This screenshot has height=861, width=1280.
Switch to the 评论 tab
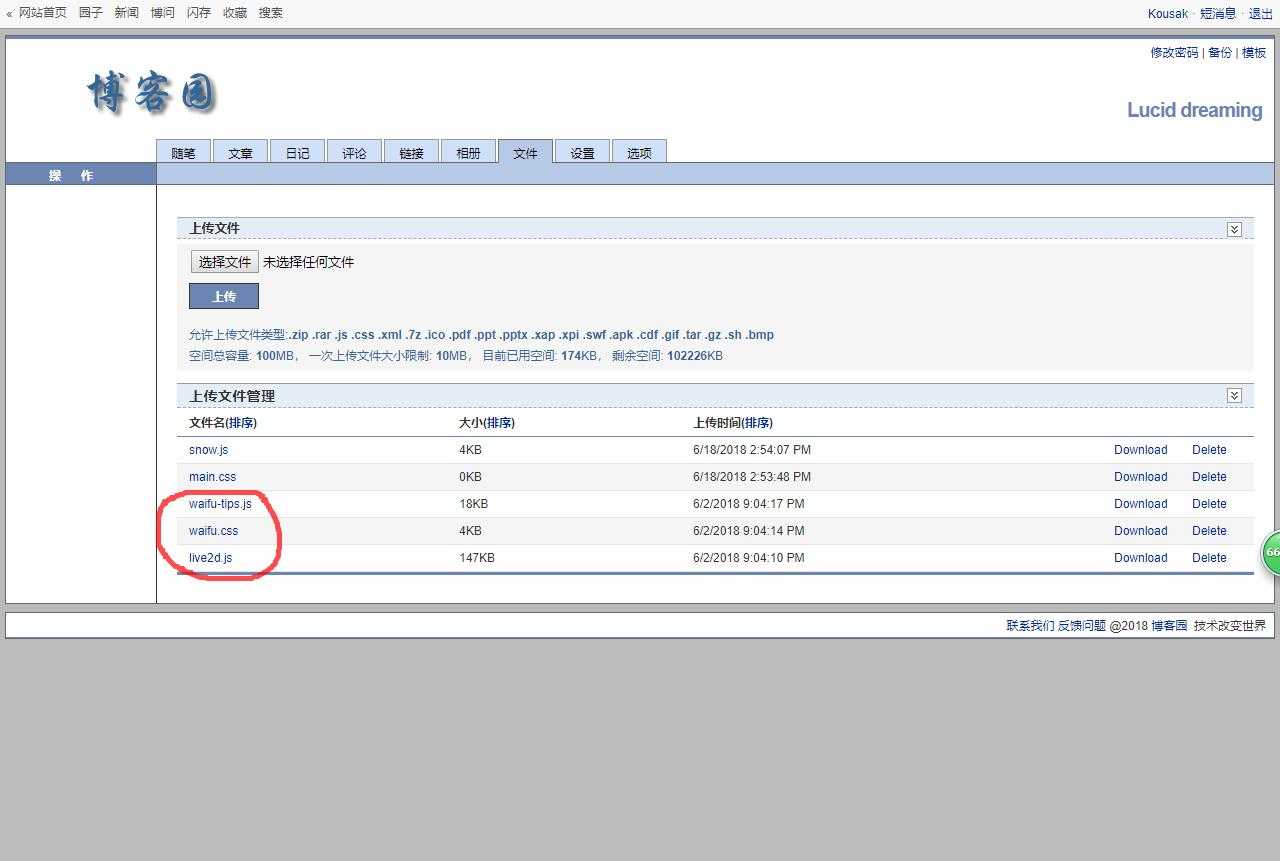point(354,152)
